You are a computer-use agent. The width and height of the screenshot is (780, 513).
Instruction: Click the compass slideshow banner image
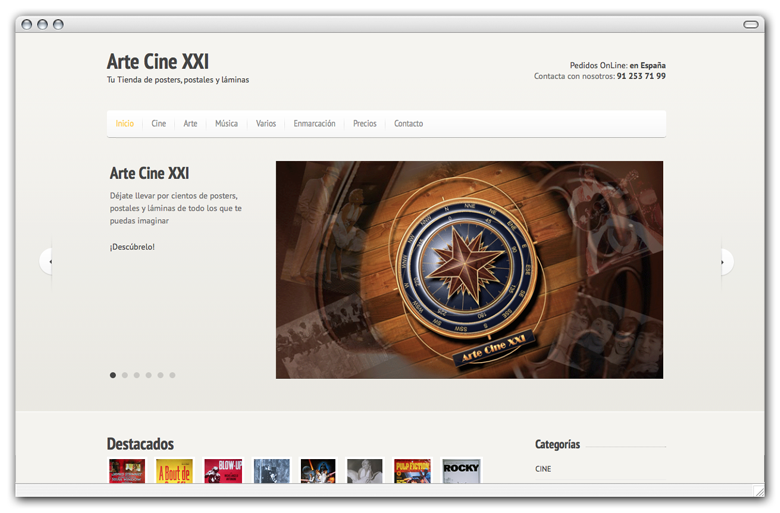(x=469, y=270)
